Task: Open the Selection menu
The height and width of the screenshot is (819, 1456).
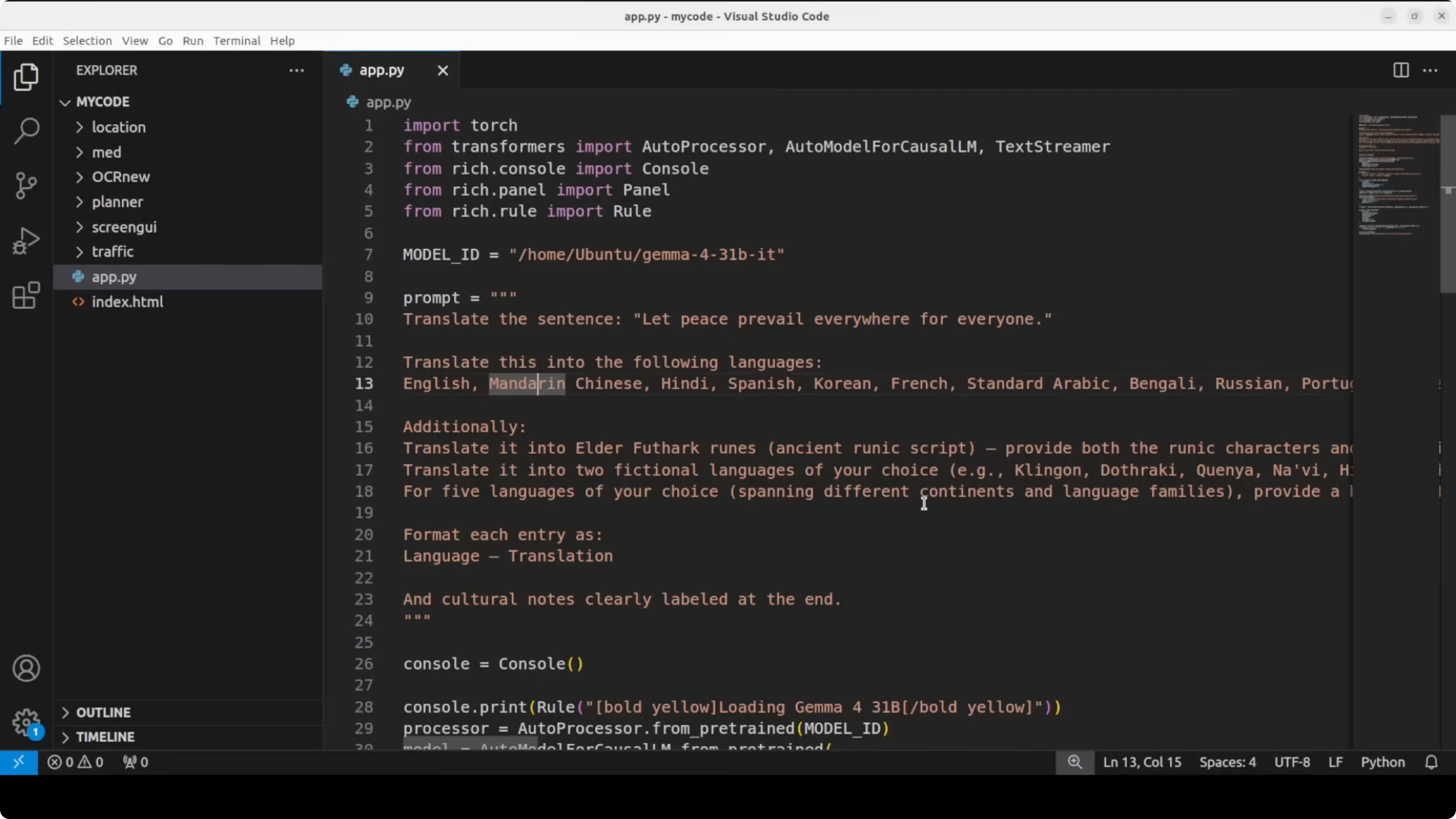Action: pyautogui.click(x=87, y=41)
